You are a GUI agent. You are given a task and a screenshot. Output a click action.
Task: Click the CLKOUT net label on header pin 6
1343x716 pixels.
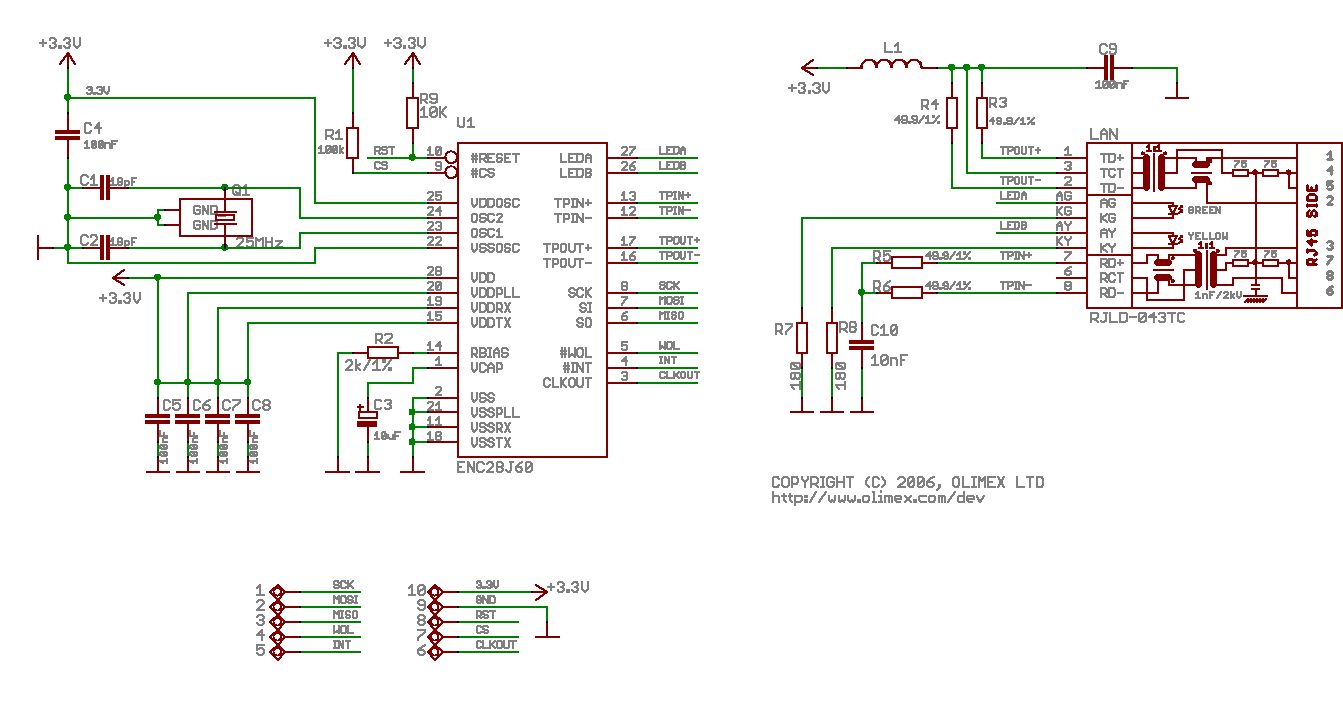(x=496, y=645)
